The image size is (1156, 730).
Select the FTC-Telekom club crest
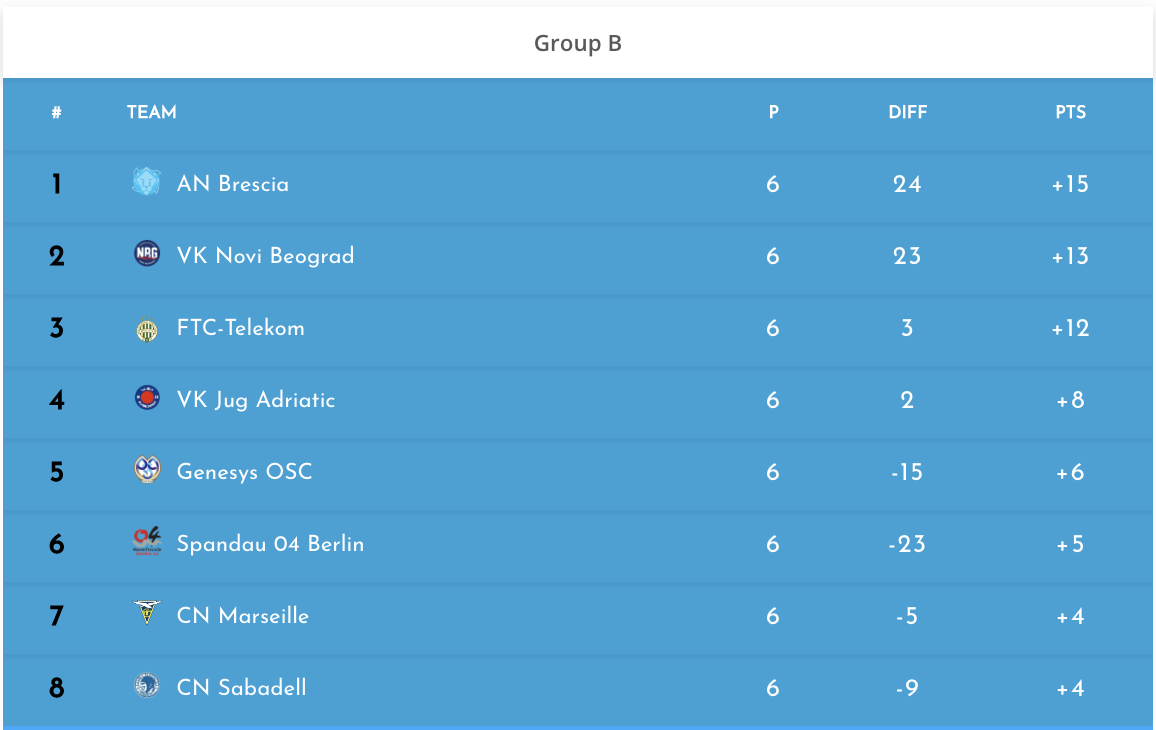point(147,330)
